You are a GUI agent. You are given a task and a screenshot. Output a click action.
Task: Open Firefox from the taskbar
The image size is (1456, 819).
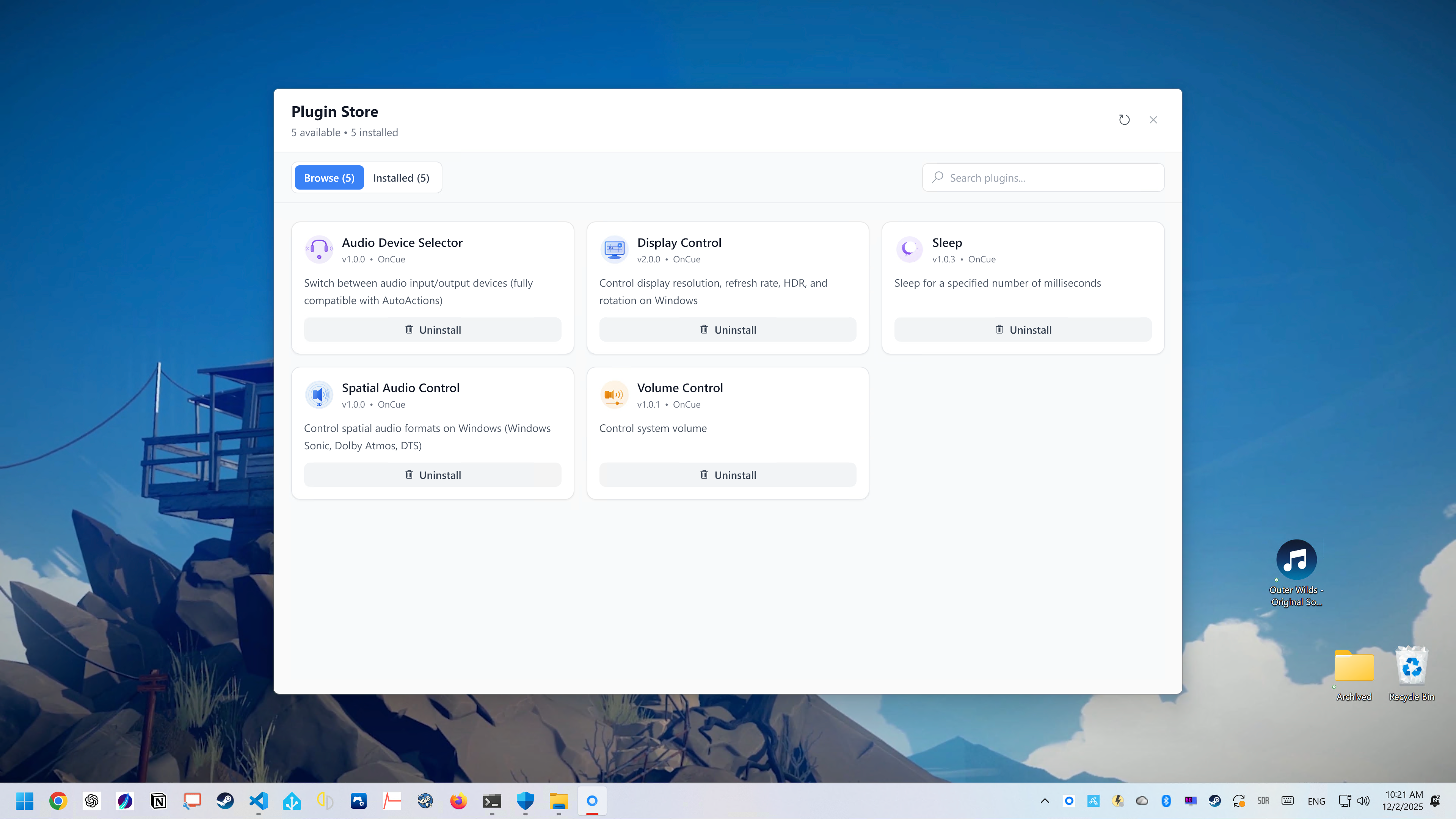click(458, 801)
